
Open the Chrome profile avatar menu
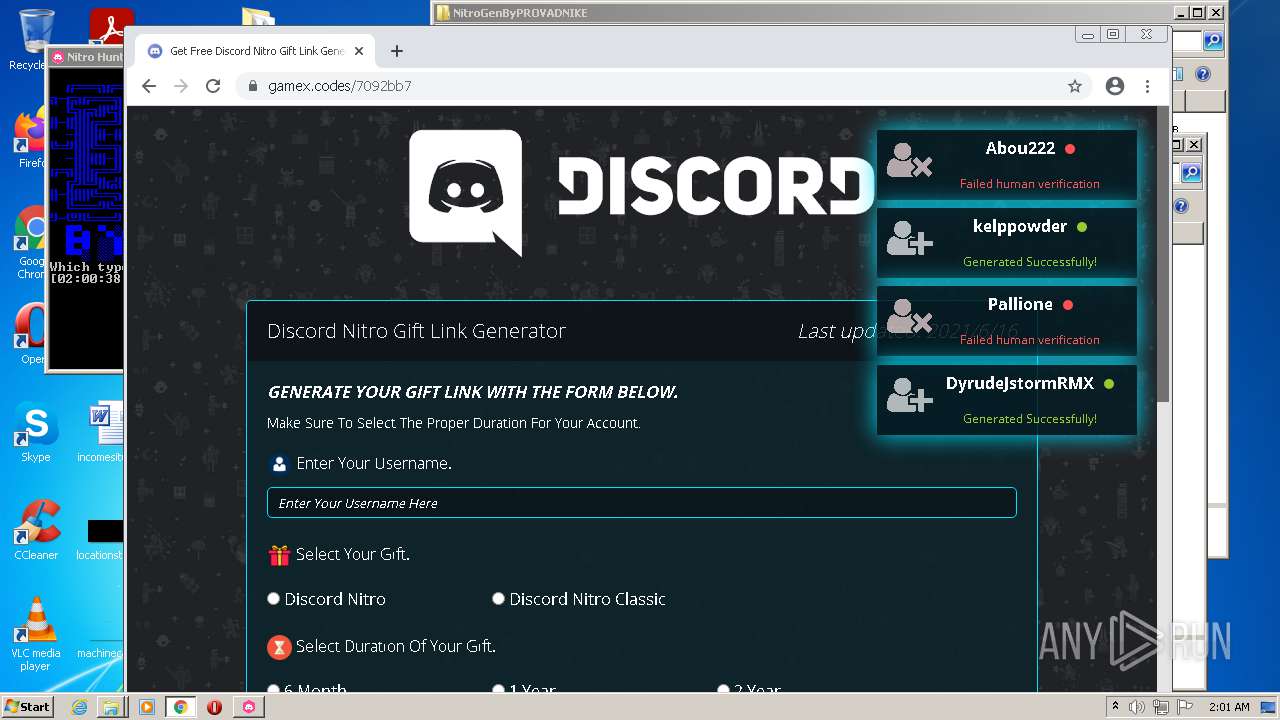(1115, 86)
